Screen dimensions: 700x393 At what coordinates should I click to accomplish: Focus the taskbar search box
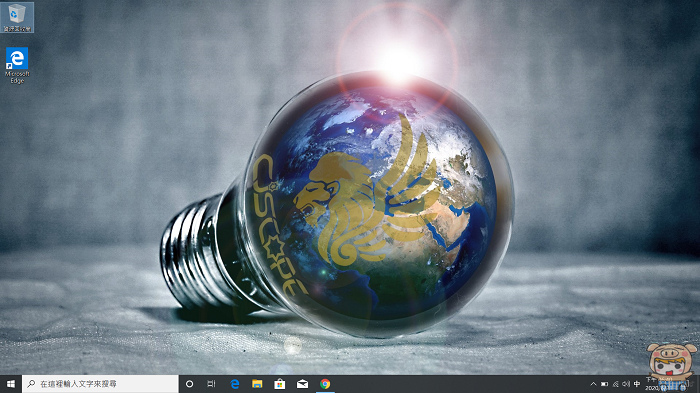(100, 384)
